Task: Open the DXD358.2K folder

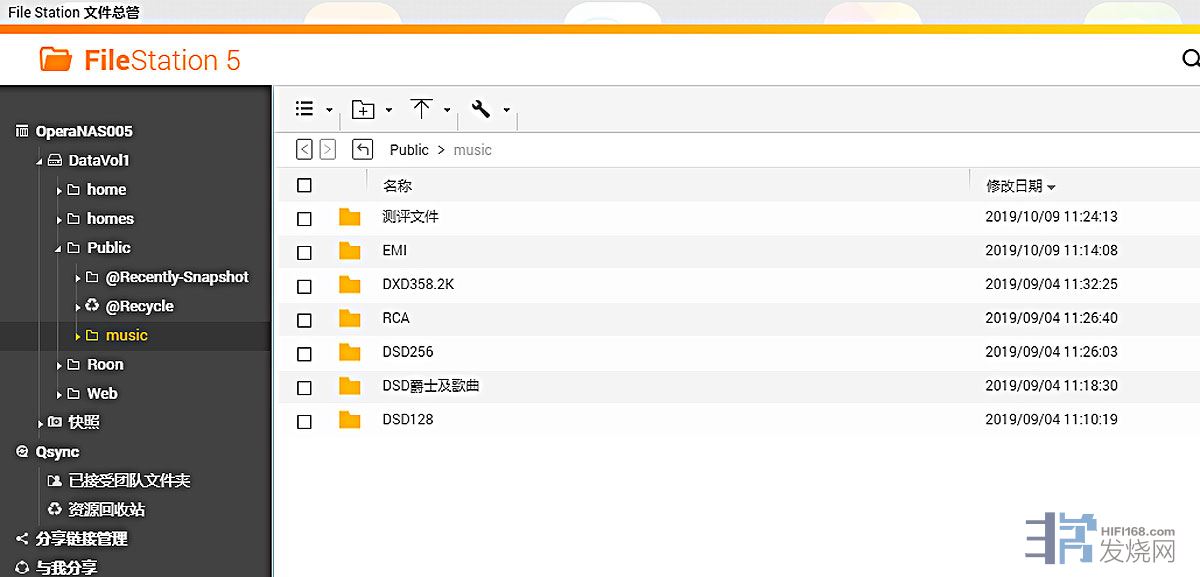Action: click(418, 284)
